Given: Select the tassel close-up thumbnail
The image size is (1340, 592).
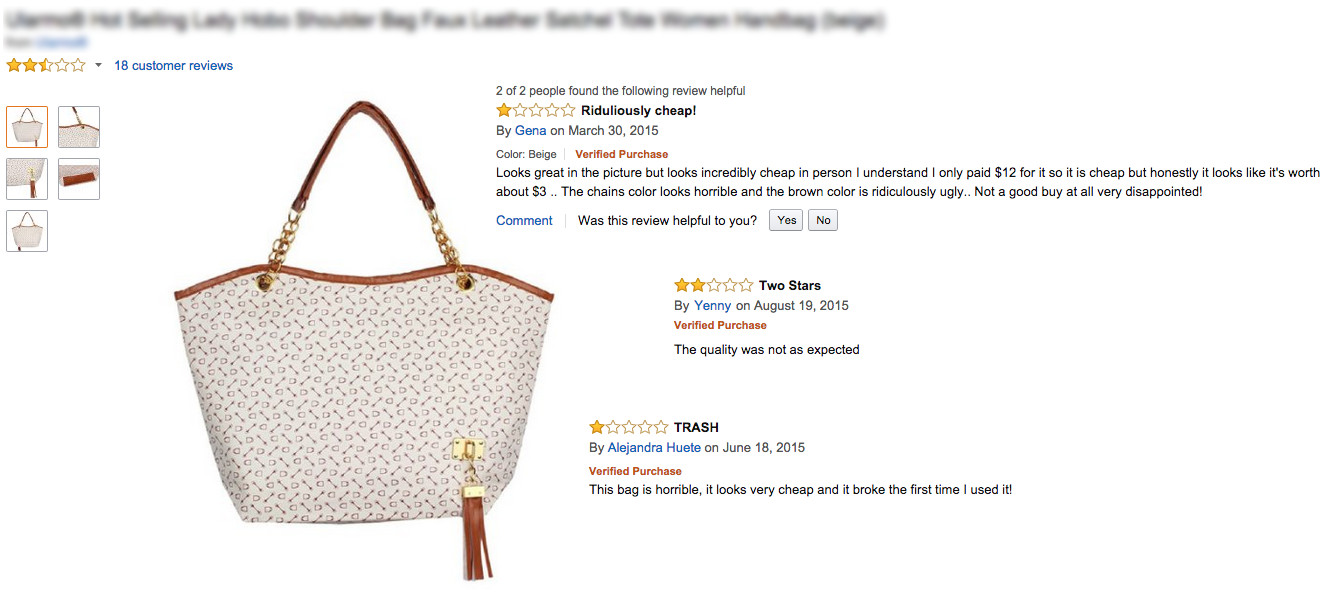Looking at the screenshot, I should click(27, 179).
